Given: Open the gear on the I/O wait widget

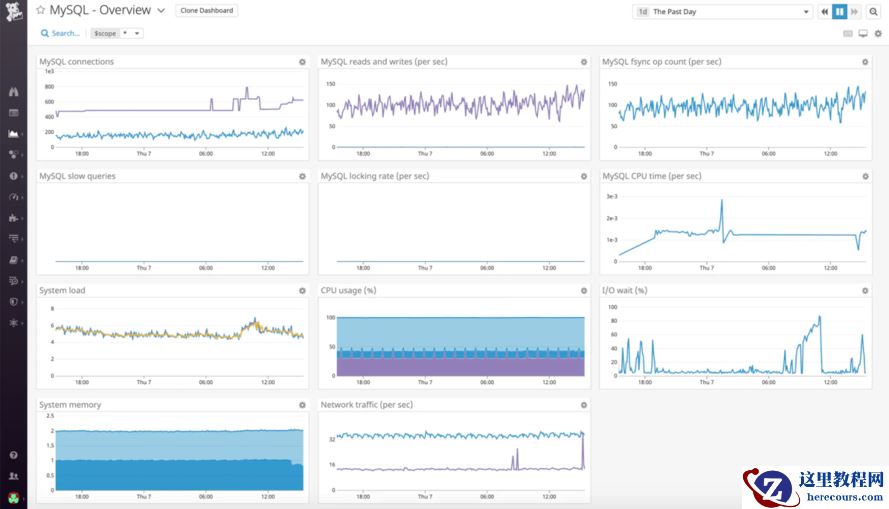Looking at the screenshot, I should point(865,291).
